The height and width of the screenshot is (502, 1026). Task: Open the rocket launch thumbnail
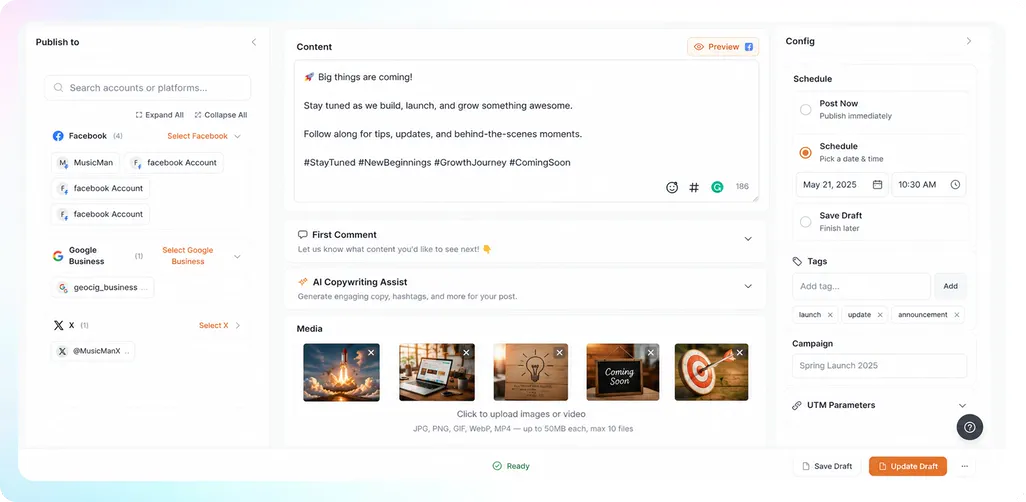[341, 372]
